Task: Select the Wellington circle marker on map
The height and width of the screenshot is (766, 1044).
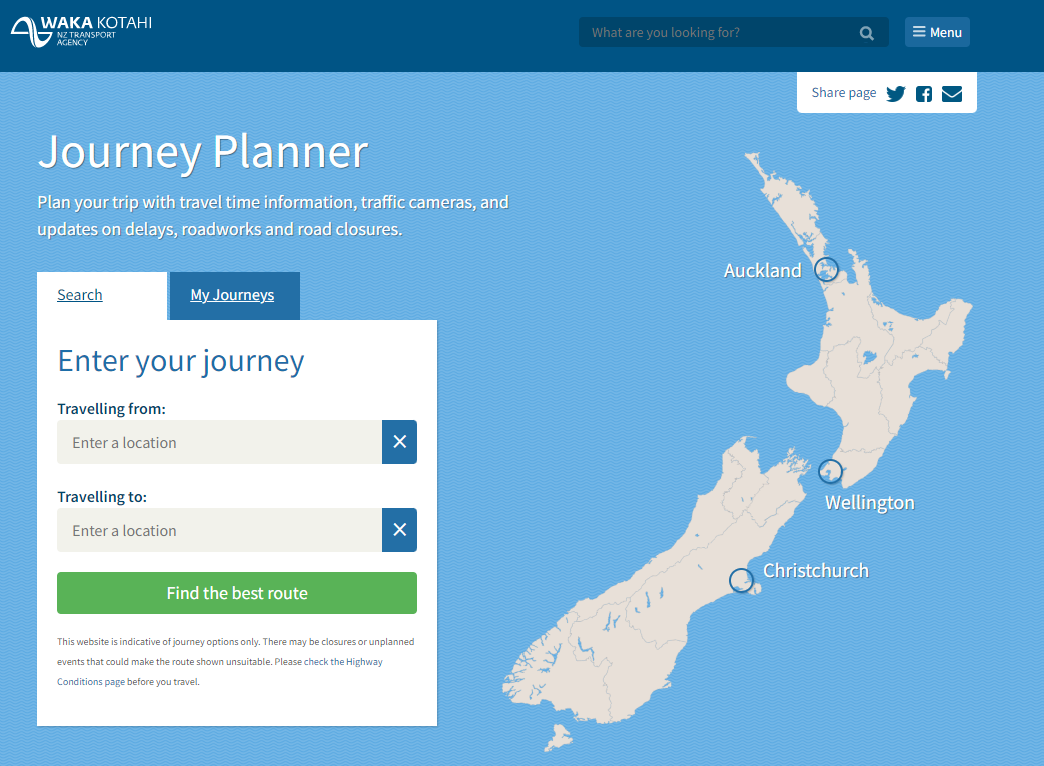Action: click(x=830, y=471)
